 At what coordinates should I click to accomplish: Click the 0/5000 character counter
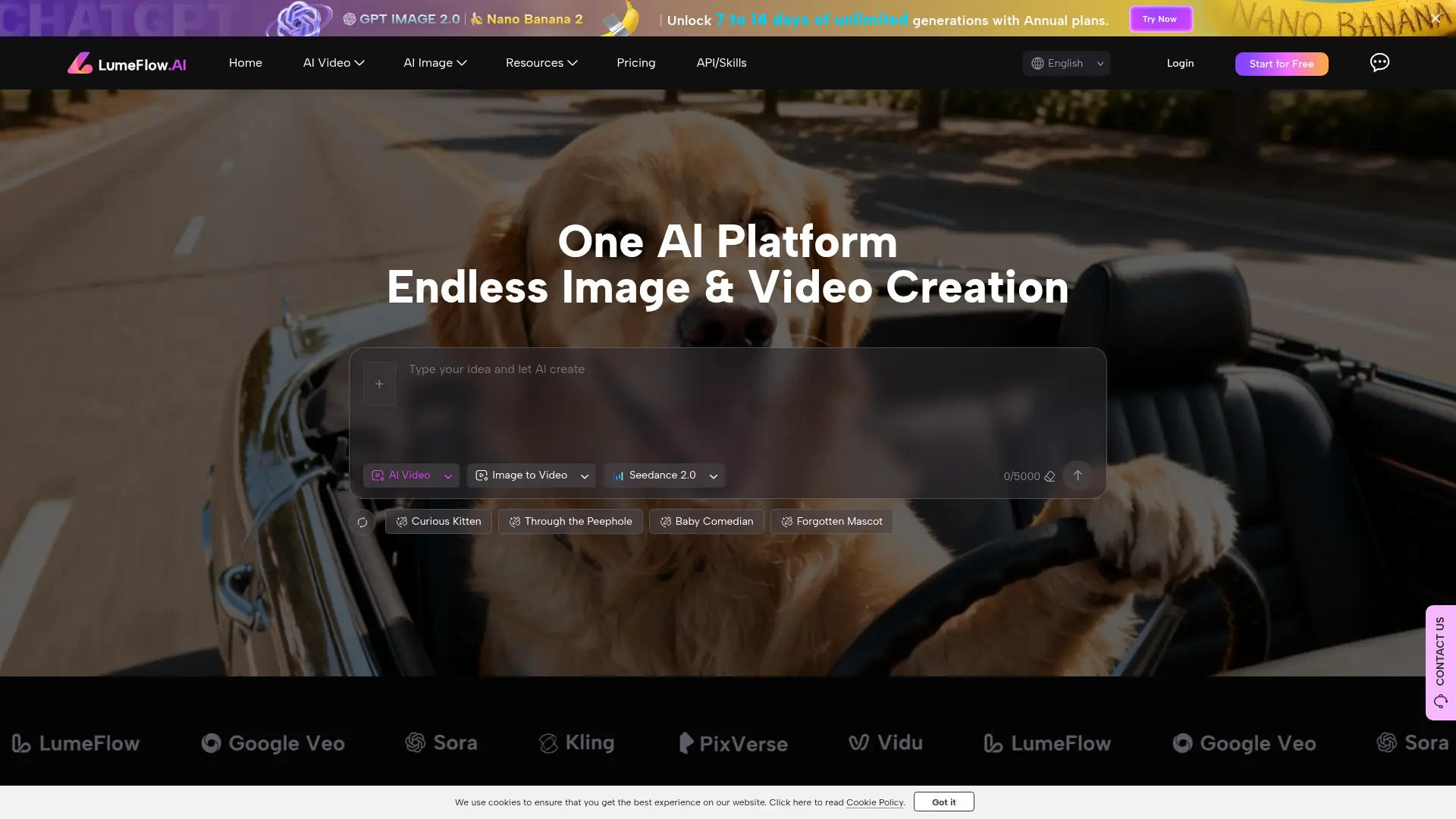[1021, 476]
